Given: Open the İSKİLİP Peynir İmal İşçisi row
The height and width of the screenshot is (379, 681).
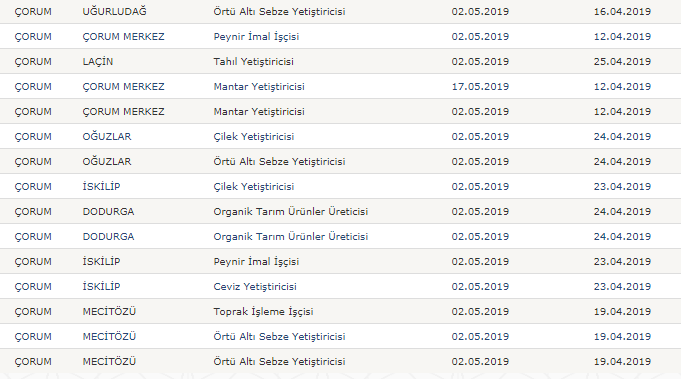Looking at the screenshot, I should coord(340,261).
